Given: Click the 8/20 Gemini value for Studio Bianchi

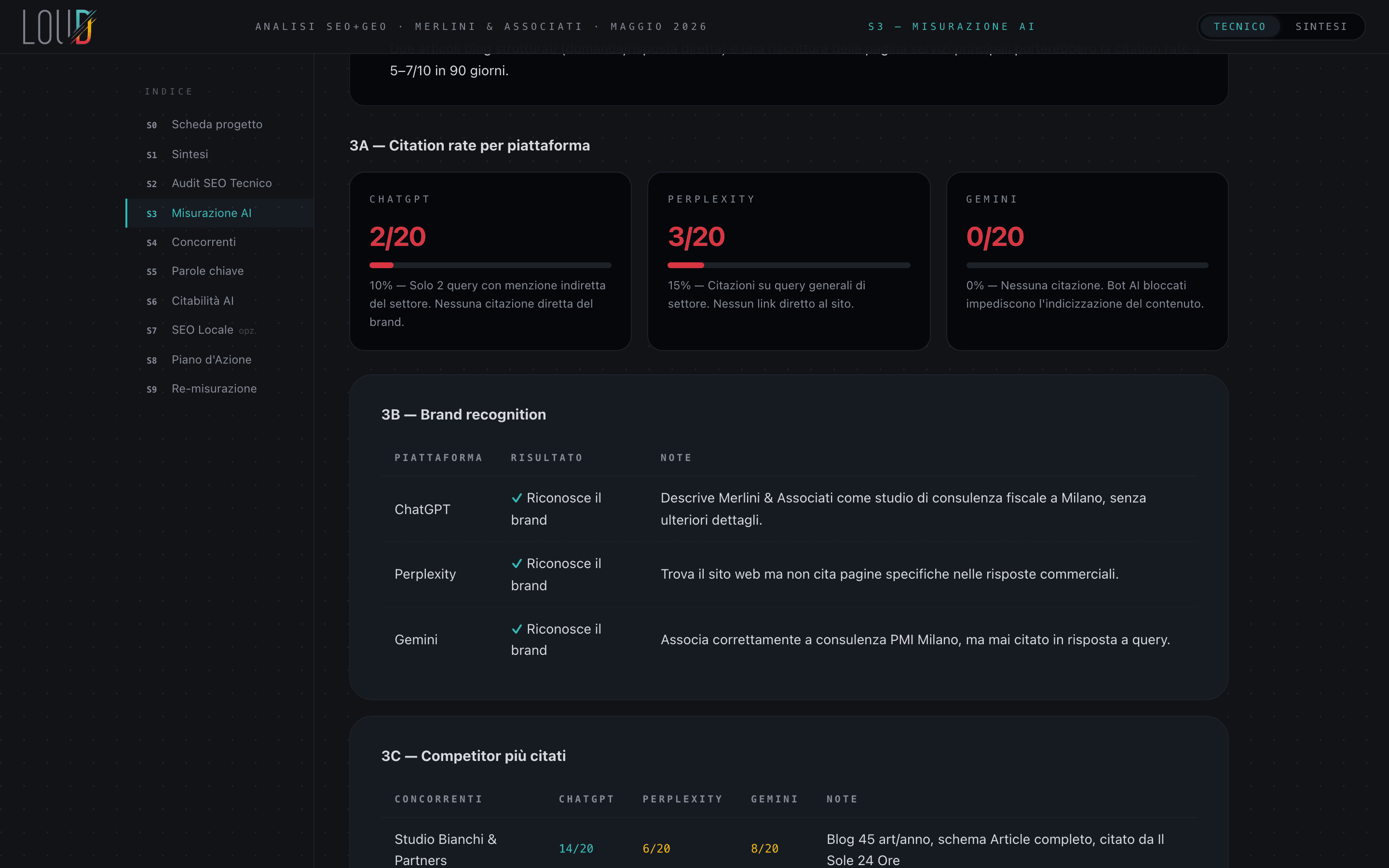Looking at the screenshot, I should tap(764, 849).
